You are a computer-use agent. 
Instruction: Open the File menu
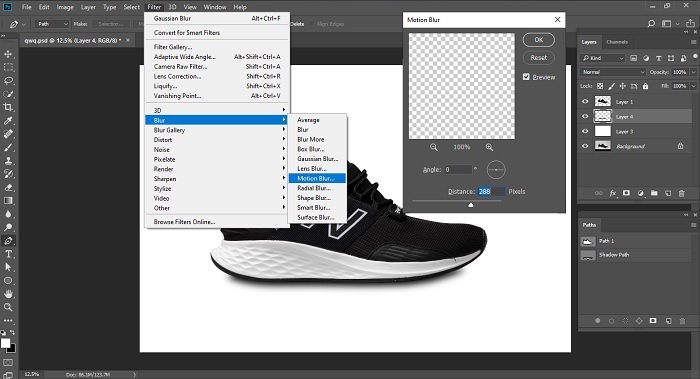(x=27, y=7)
